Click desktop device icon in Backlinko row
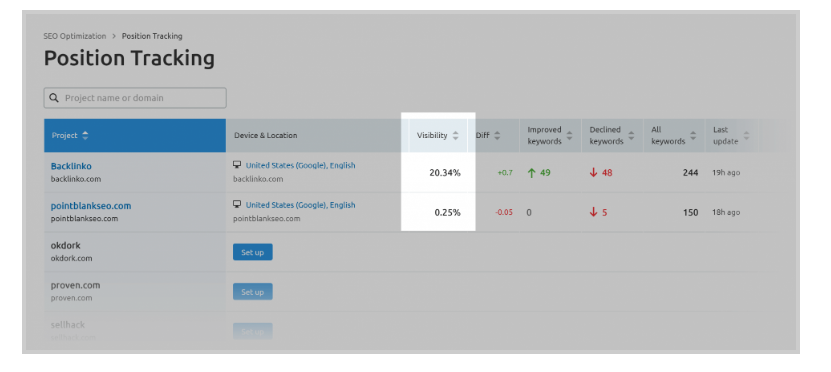 click(237, 165)
